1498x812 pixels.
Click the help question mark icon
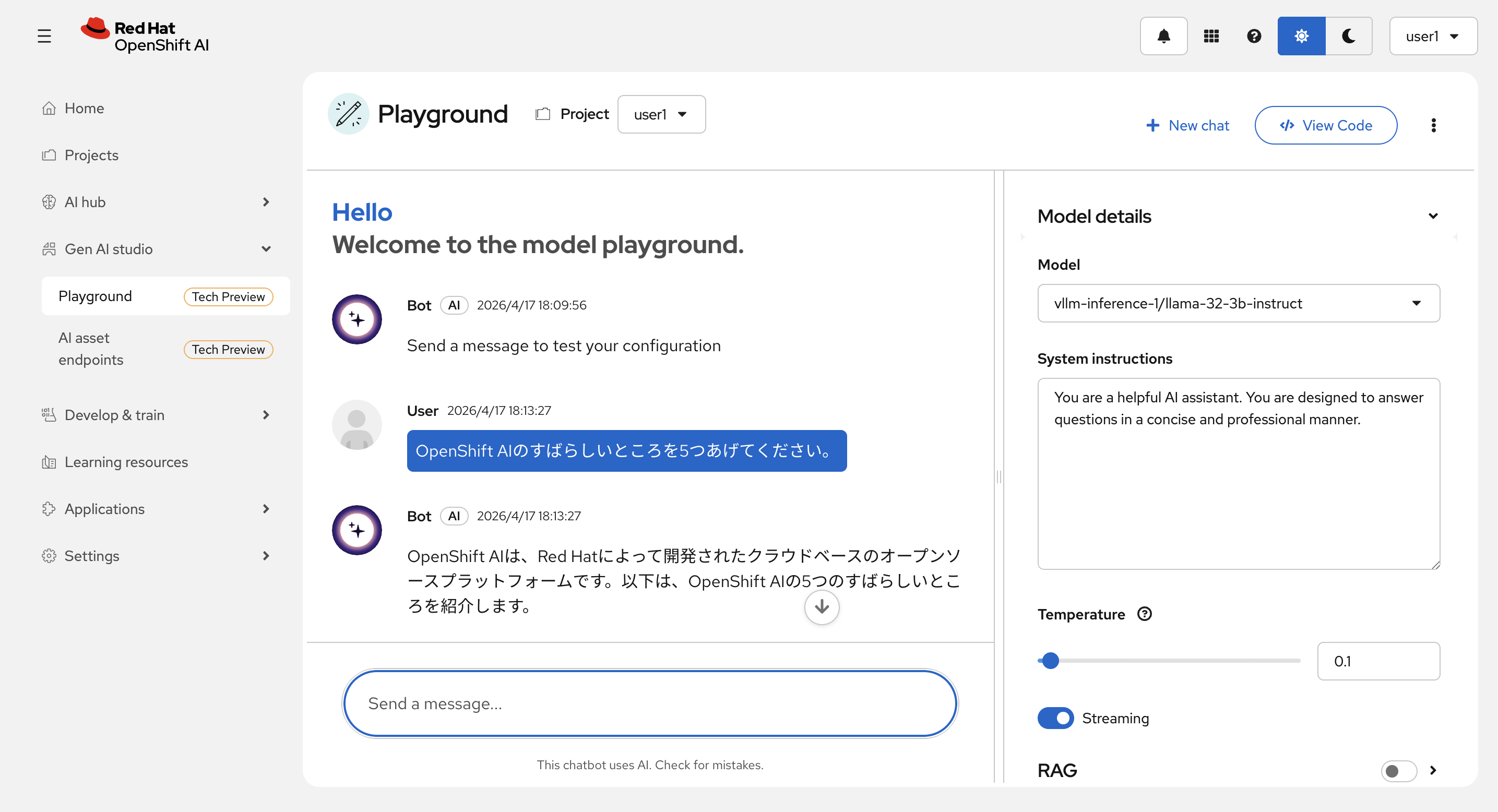click(1254, 36)
